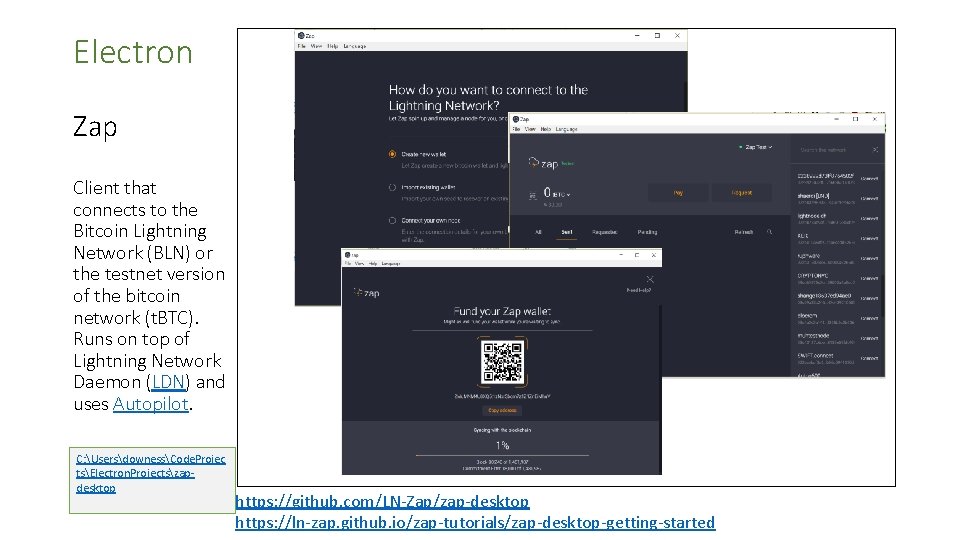This screenshot has width=960, height=540.
Task: Open the File menu in the onboarding window
Action: (x=301, y=46)
